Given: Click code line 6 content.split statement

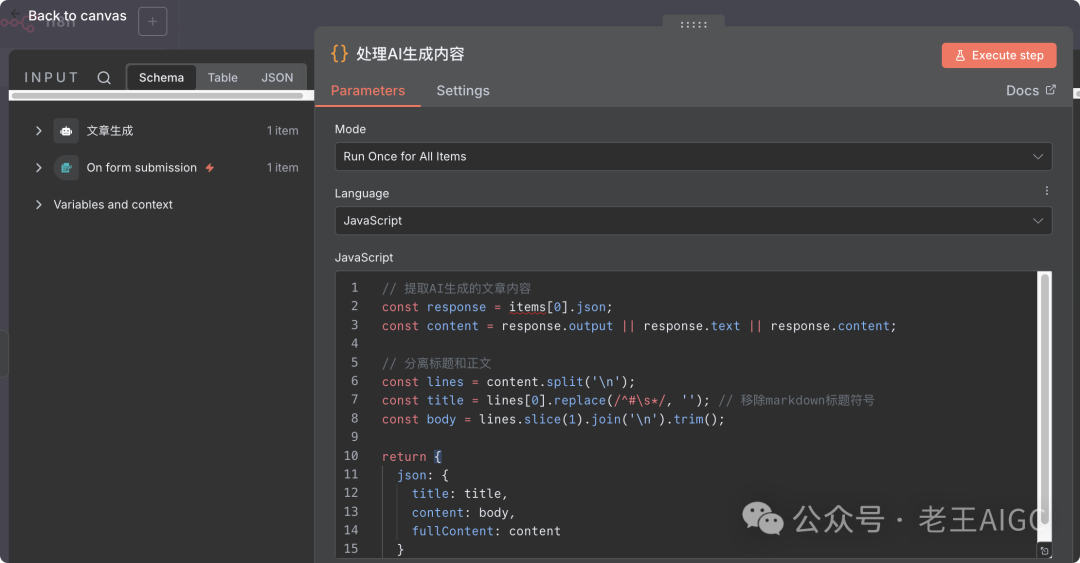Looking at the screenshot, I should click(x=508, y=382).
